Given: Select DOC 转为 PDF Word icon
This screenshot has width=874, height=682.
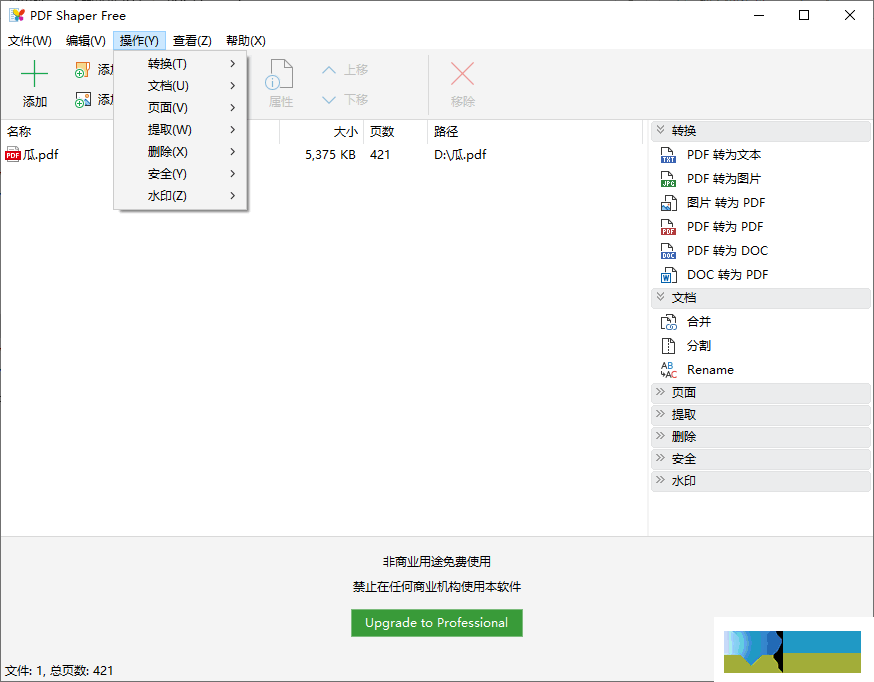Looking at the screenshot, I should [x=668, y=275].
